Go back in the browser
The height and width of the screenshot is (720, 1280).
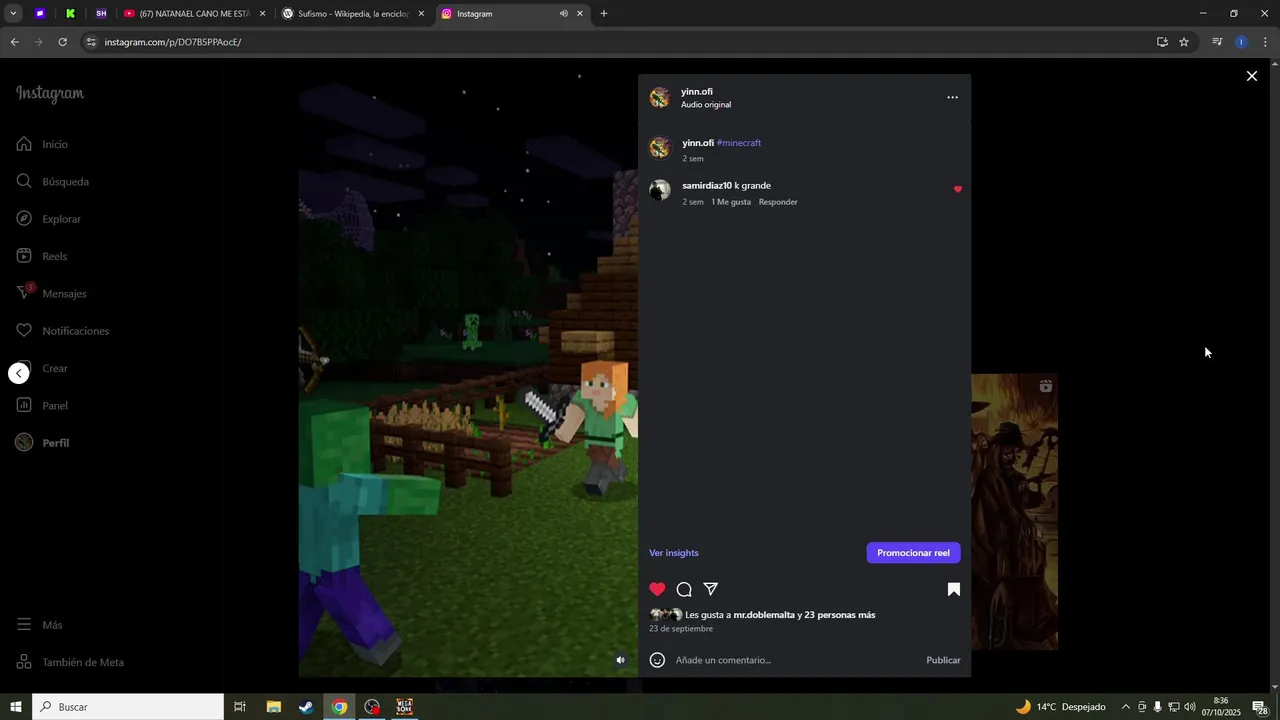[14, 42]
